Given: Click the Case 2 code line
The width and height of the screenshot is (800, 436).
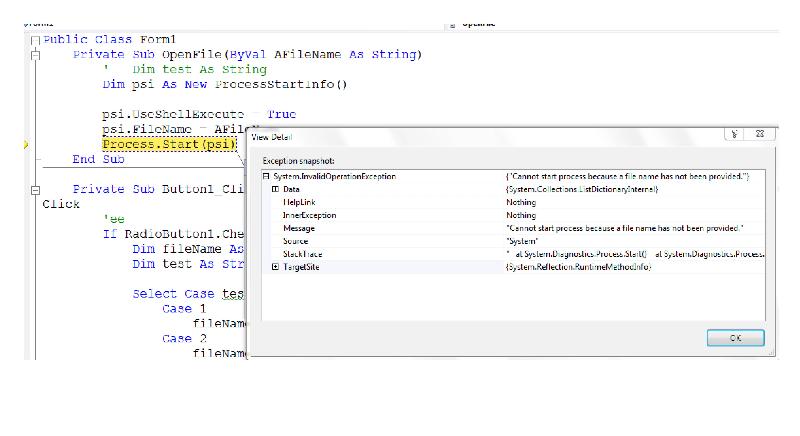Looking at the screenshot, I should (184, 339).
